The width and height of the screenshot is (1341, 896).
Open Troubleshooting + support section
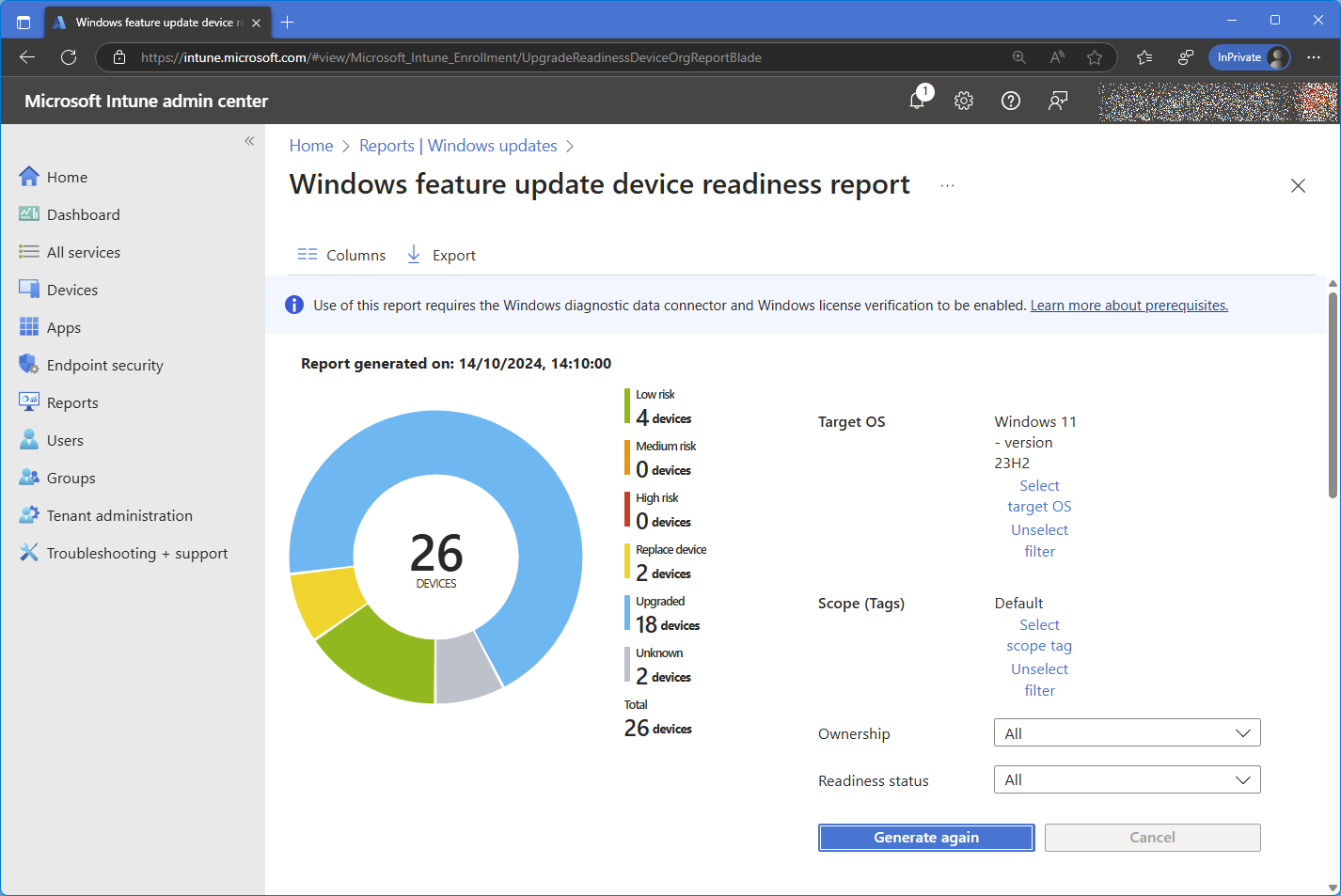coord(136,553)
